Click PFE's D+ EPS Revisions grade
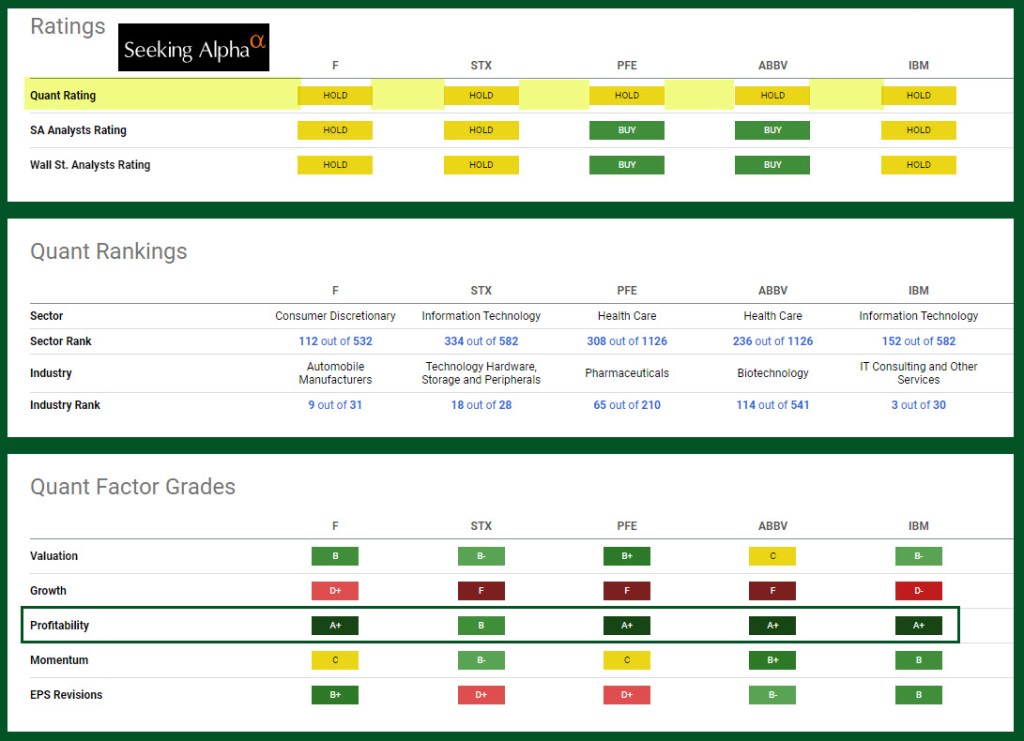The width and height of the screenshot is (1024, 741). (627, 695)
